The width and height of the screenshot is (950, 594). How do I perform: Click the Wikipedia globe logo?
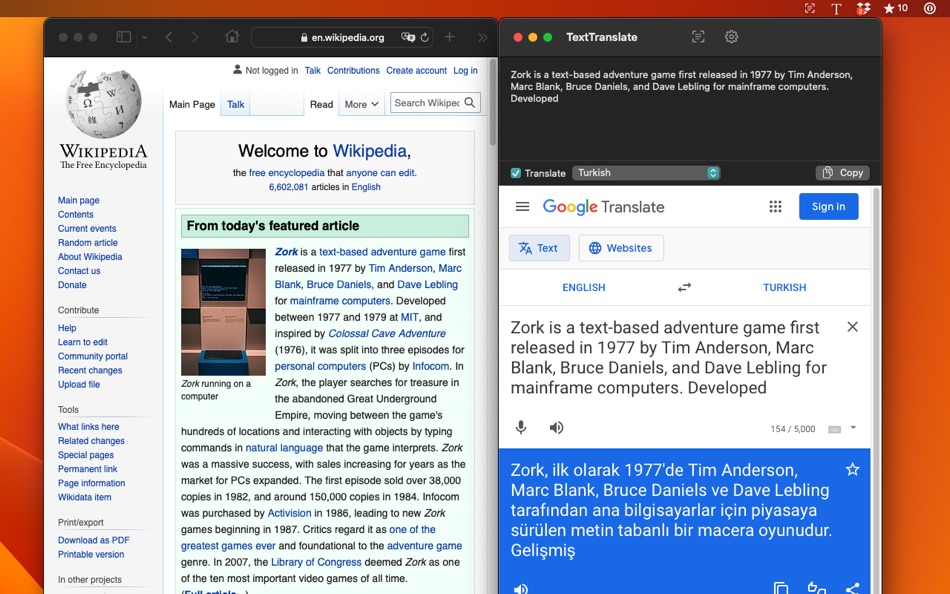tap(104, 104)
